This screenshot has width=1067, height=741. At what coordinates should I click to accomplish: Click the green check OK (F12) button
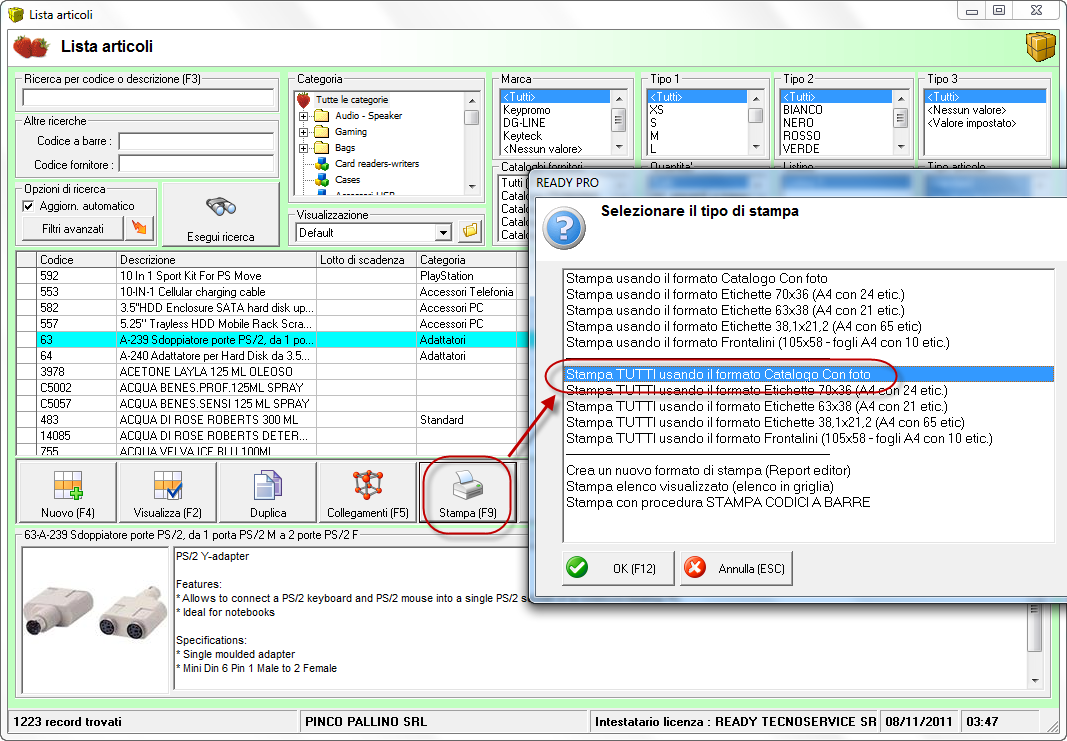tap(618, 567)
